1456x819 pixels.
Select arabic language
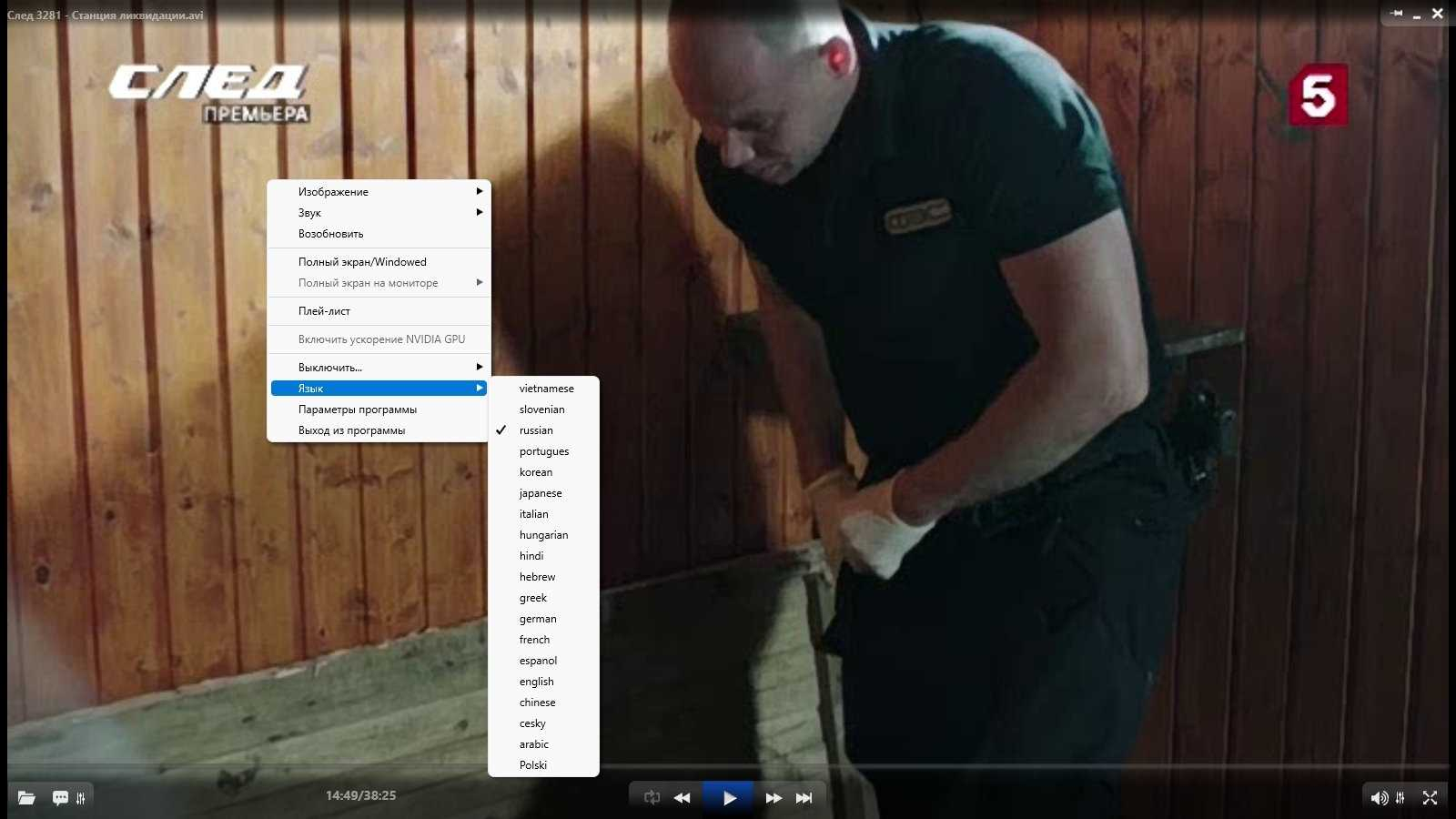click(x=543, y=744)
